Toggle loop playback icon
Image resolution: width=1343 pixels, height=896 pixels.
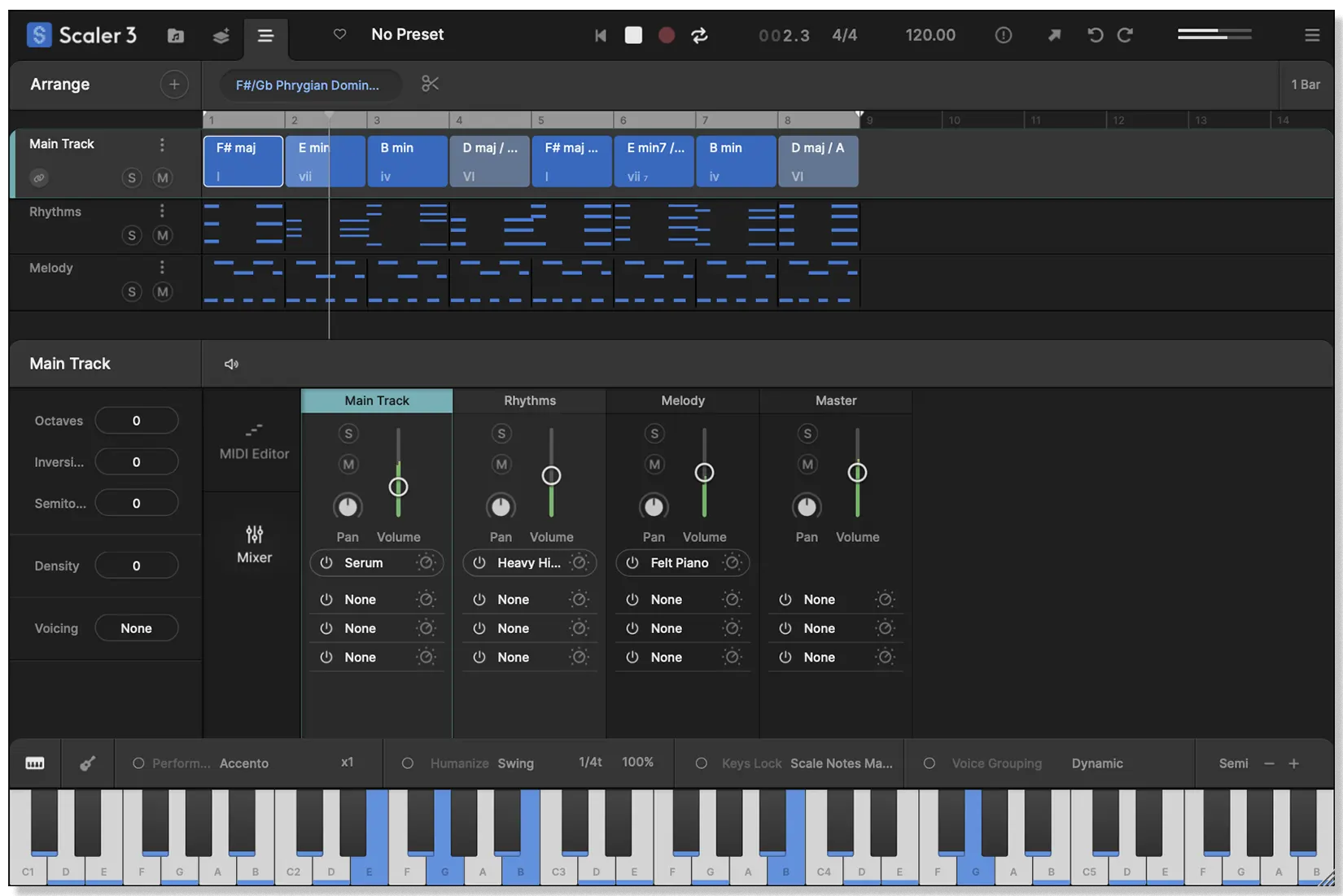coord(699,35)
